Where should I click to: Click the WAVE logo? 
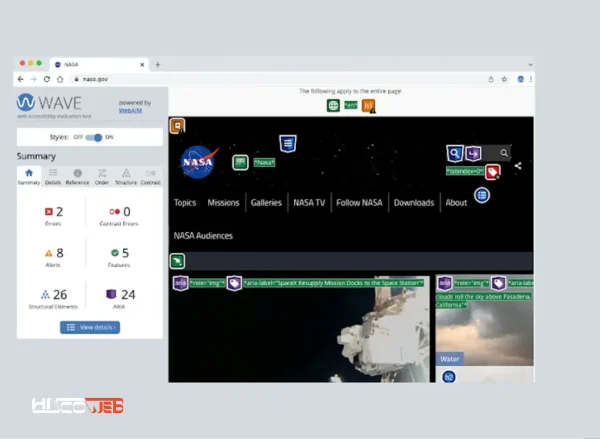pyautogui.click(x=49, y=103)
